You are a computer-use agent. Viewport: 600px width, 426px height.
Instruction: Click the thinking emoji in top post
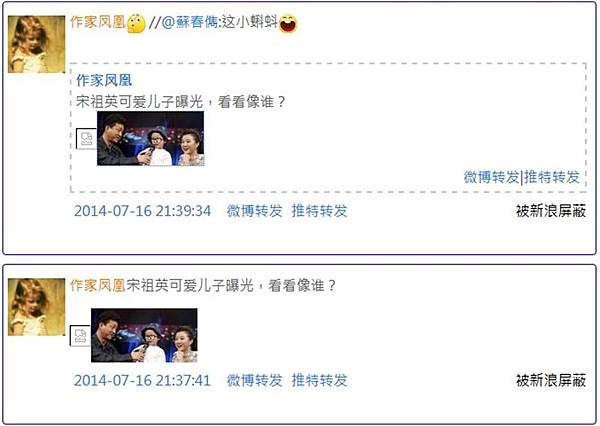[136, 23]
